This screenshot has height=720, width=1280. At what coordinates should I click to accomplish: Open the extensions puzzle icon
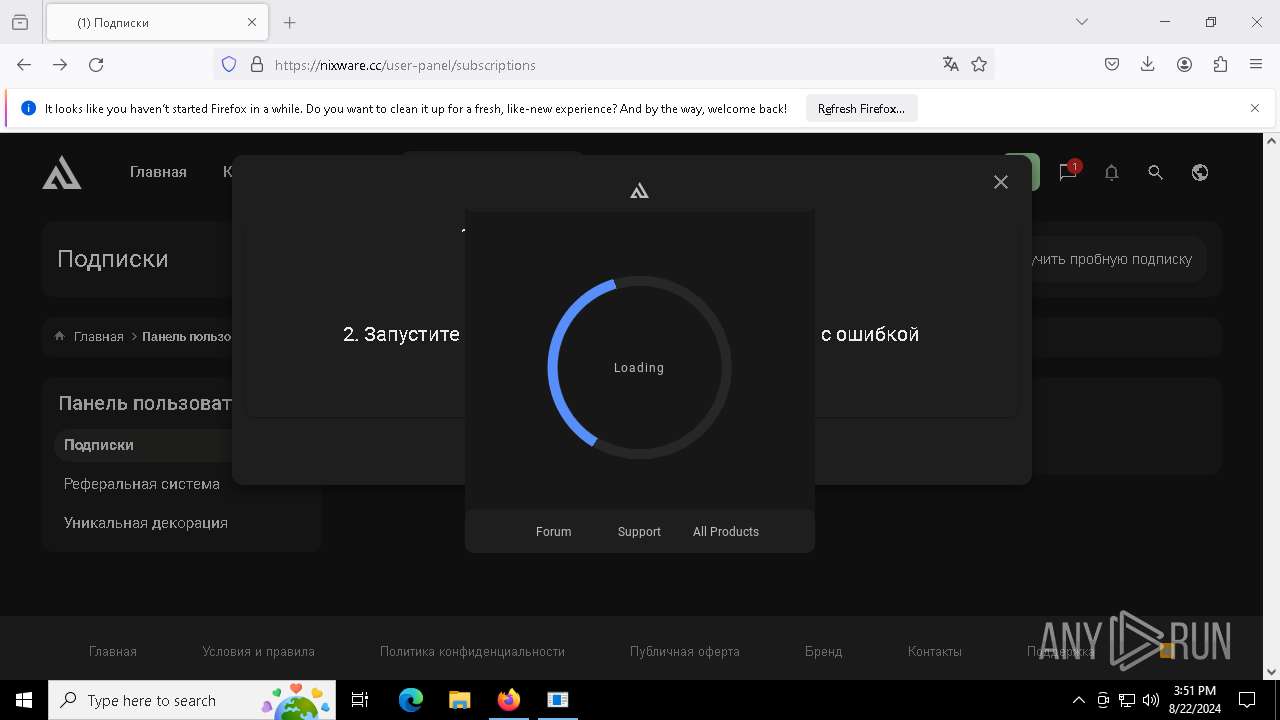click(1220, 64)
